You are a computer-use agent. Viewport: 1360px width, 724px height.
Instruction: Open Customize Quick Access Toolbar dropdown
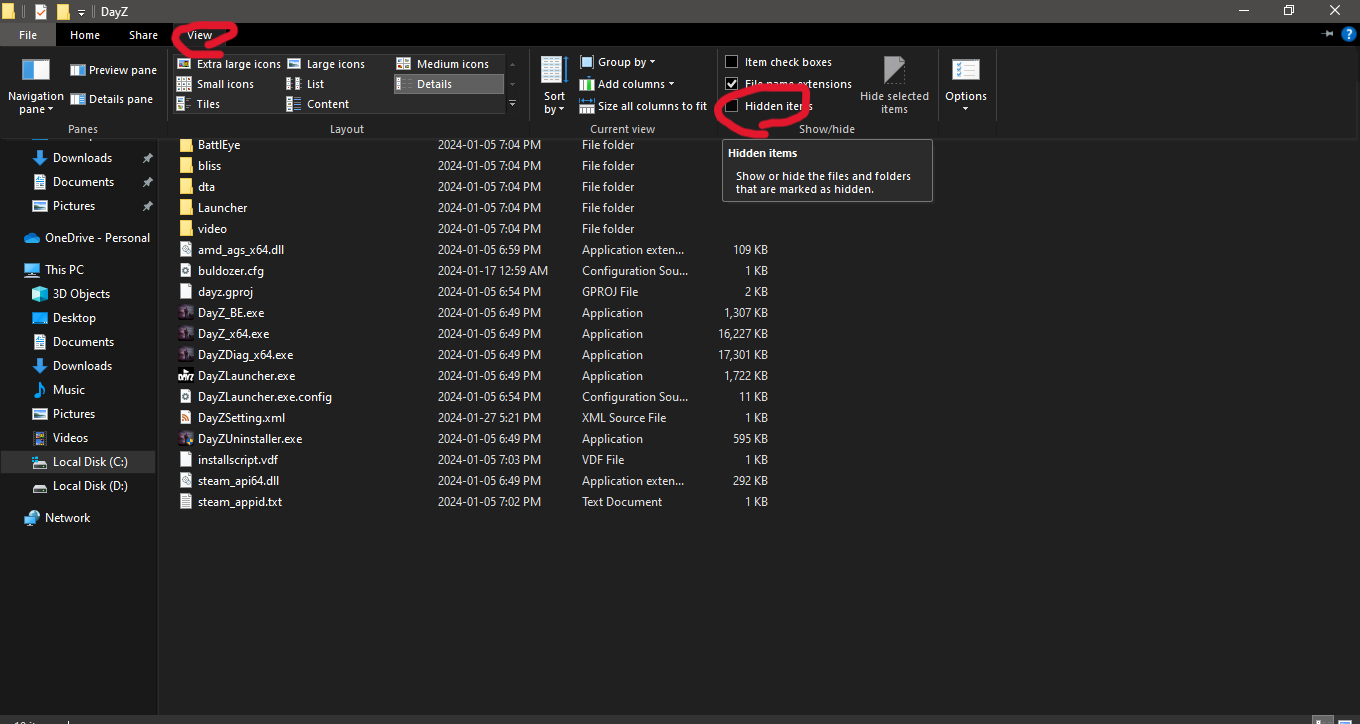81,12
